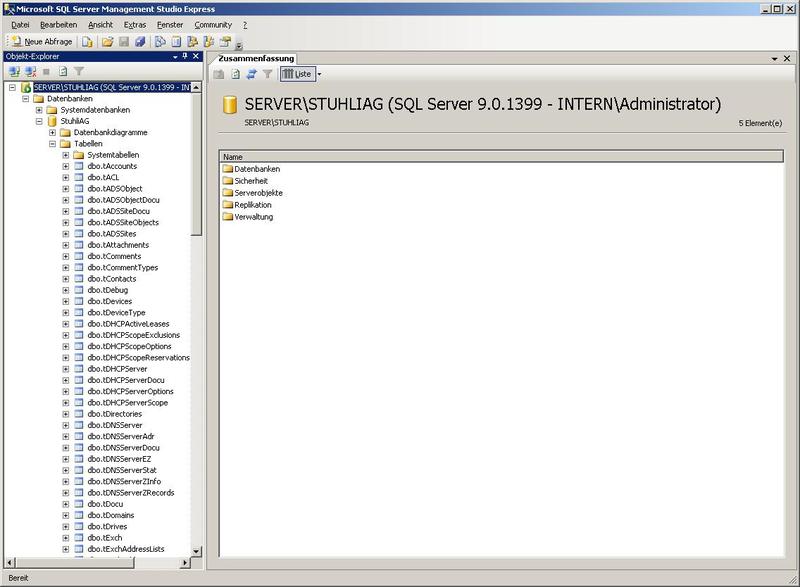Click the Refresh icon in Zusammenfassung toolbar
800x587 pixels.
pyautogui.click(x=235, y=74)
